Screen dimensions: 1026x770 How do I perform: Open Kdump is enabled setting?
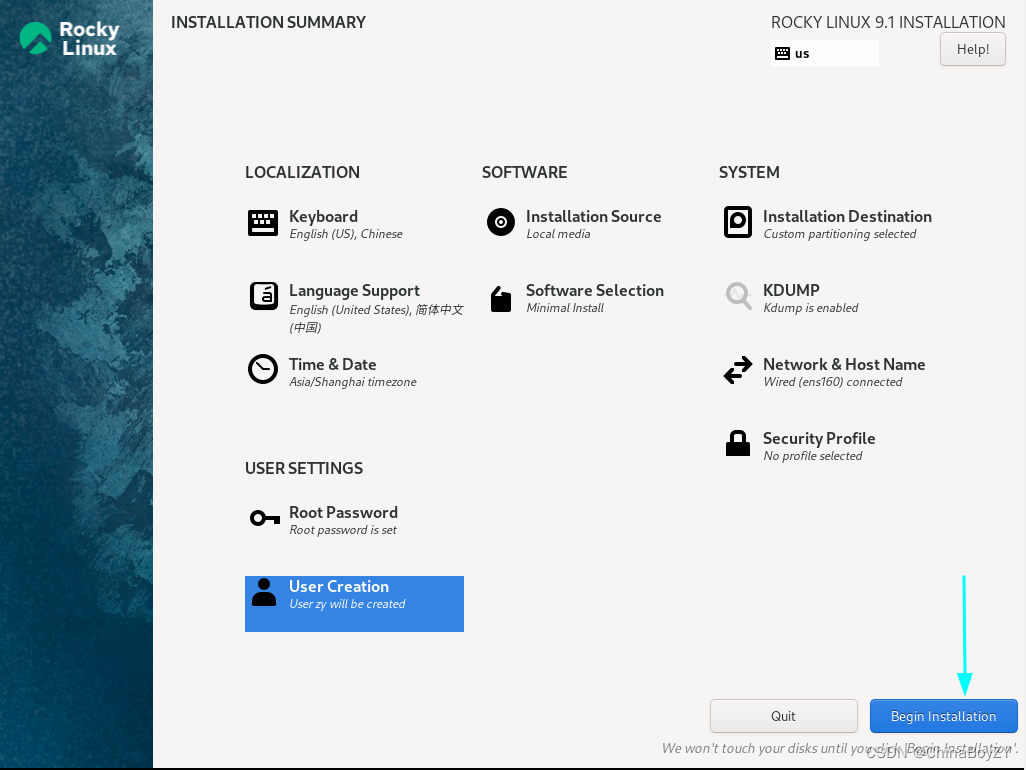pos(810,308)
